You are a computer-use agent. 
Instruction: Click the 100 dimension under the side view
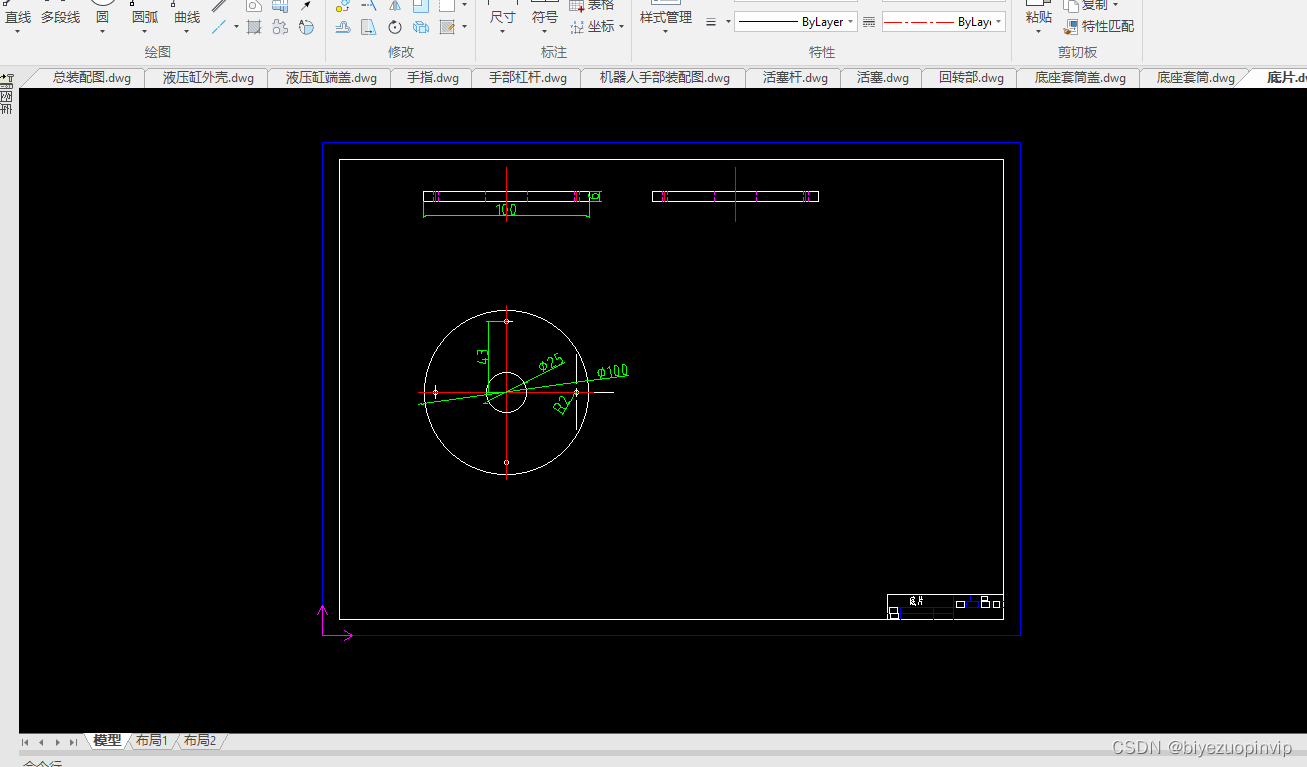coord(506,210)
